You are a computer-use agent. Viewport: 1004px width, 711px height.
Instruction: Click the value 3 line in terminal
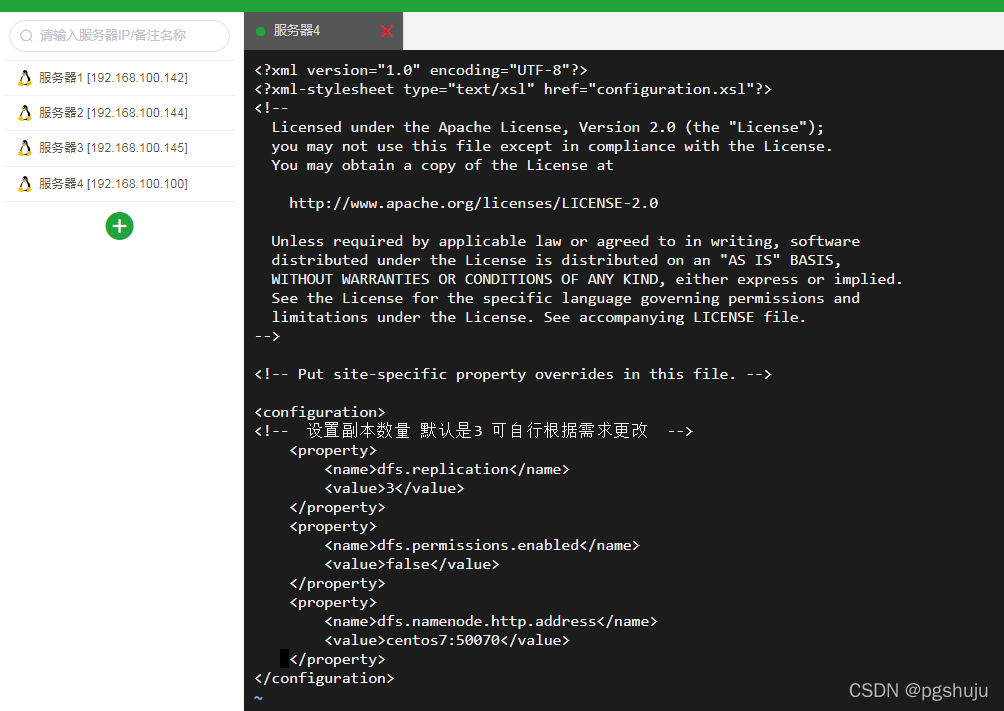pyautogui.click(x=394, y=488)
